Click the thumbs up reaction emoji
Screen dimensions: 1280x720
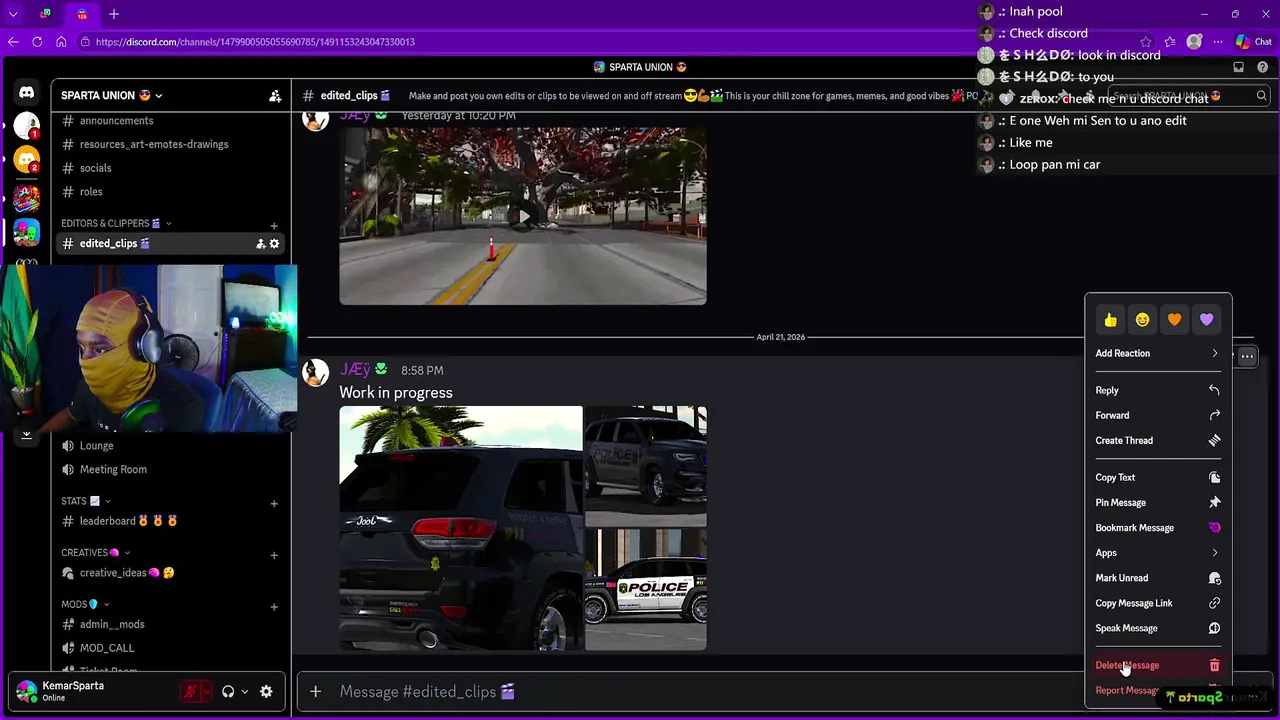(1110, 320)
